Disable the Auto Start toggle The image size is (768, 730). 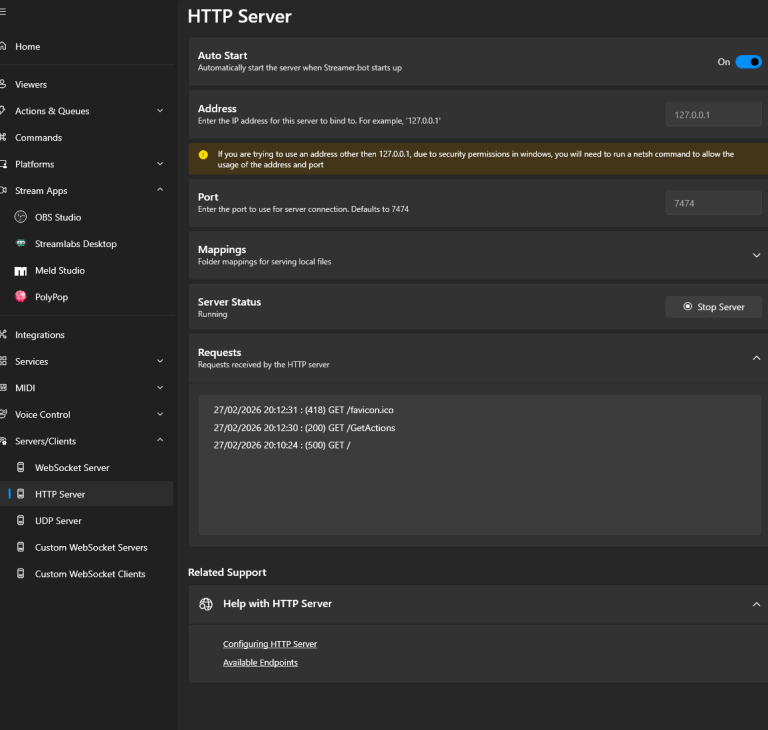(x=748, y=62)
